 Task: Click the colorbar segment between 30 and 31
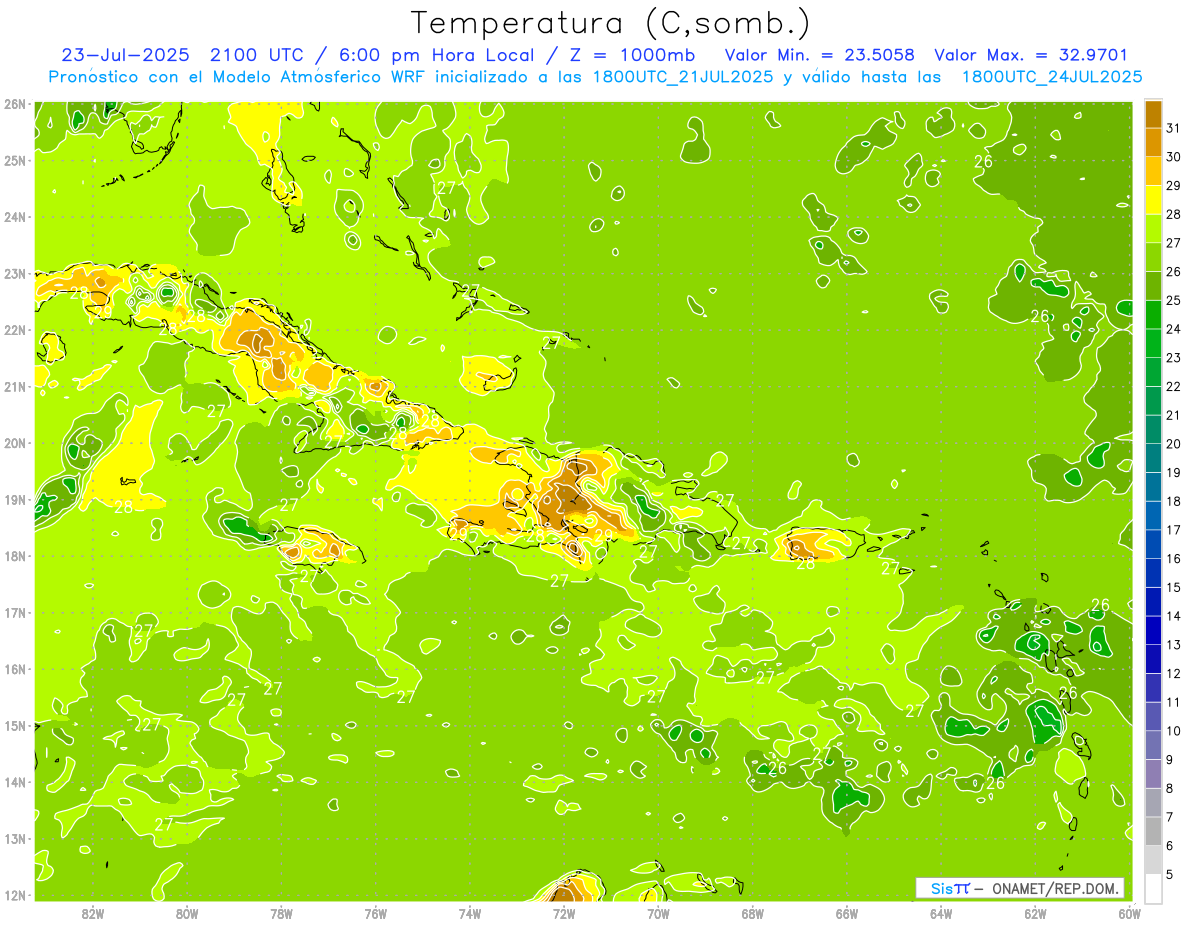(x=1153, y=142)
